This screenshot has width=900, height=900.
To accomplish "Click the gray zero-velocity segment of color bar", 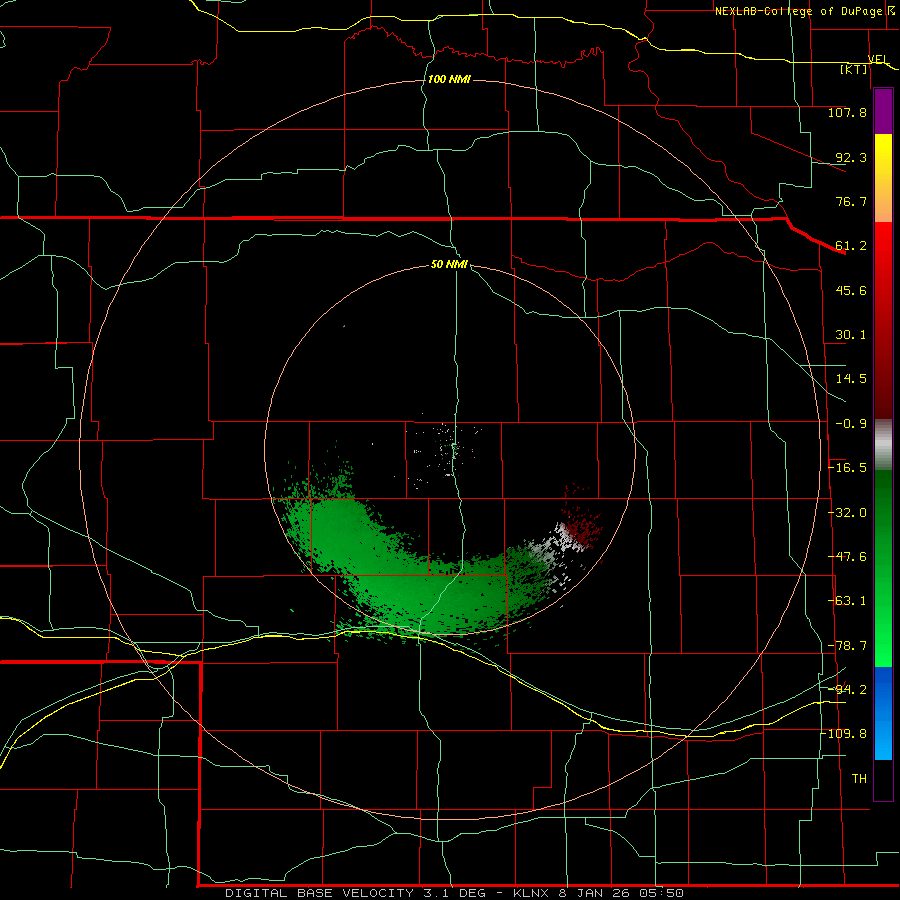I will [883, 445].
